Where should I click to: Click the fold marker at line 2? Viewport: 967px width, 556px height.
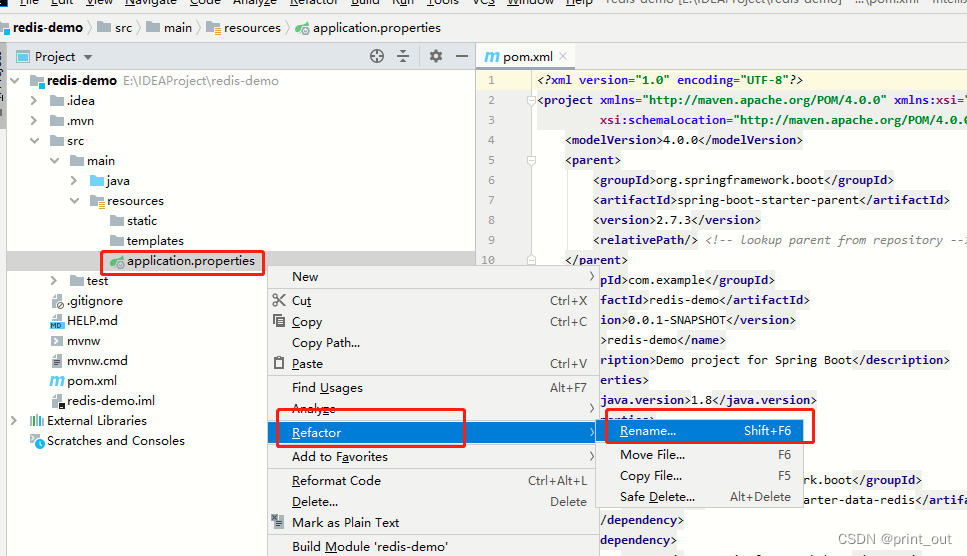pos(531,100)
